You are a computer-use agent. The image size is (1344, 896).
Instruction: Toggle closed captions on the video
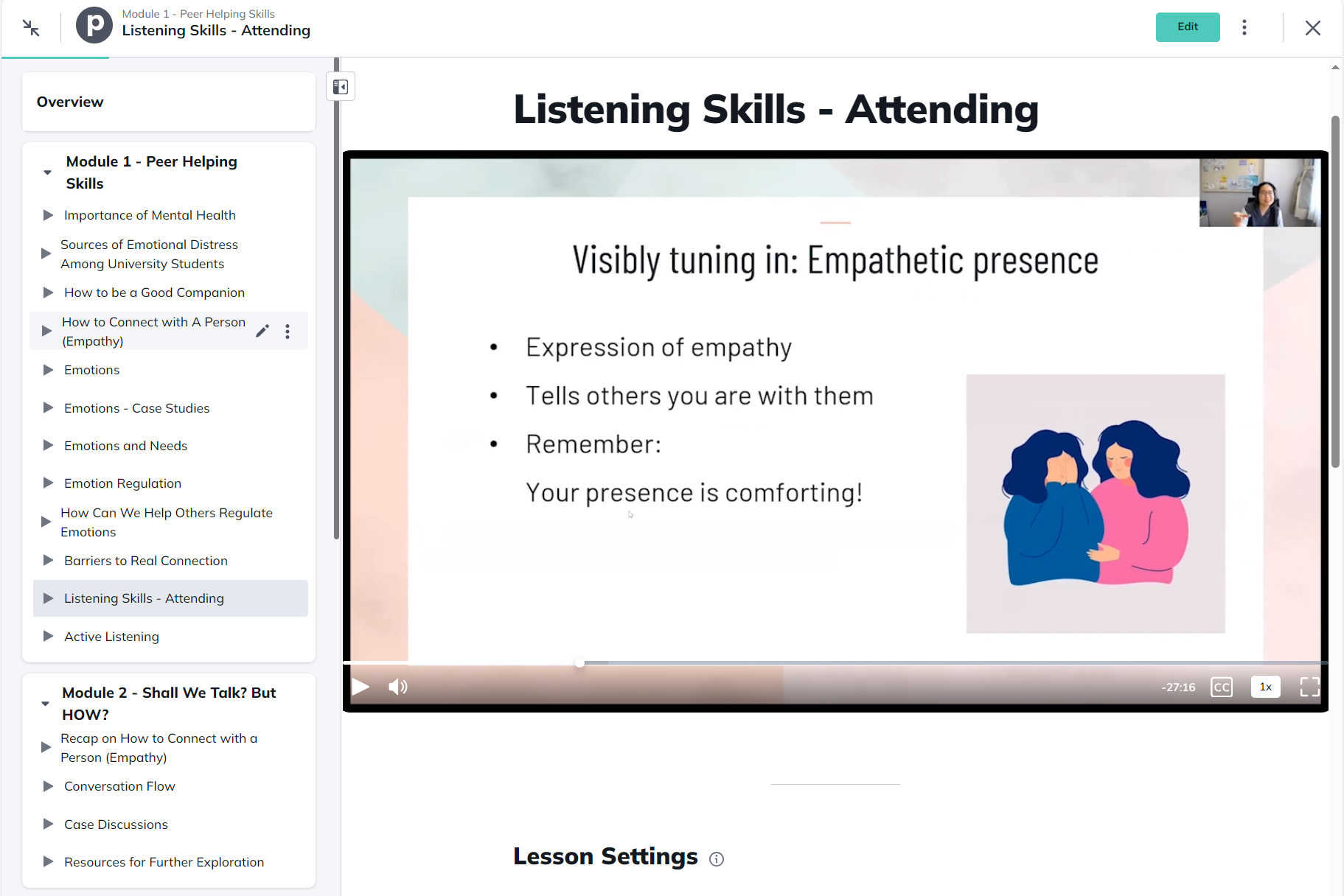[1222, 687]
